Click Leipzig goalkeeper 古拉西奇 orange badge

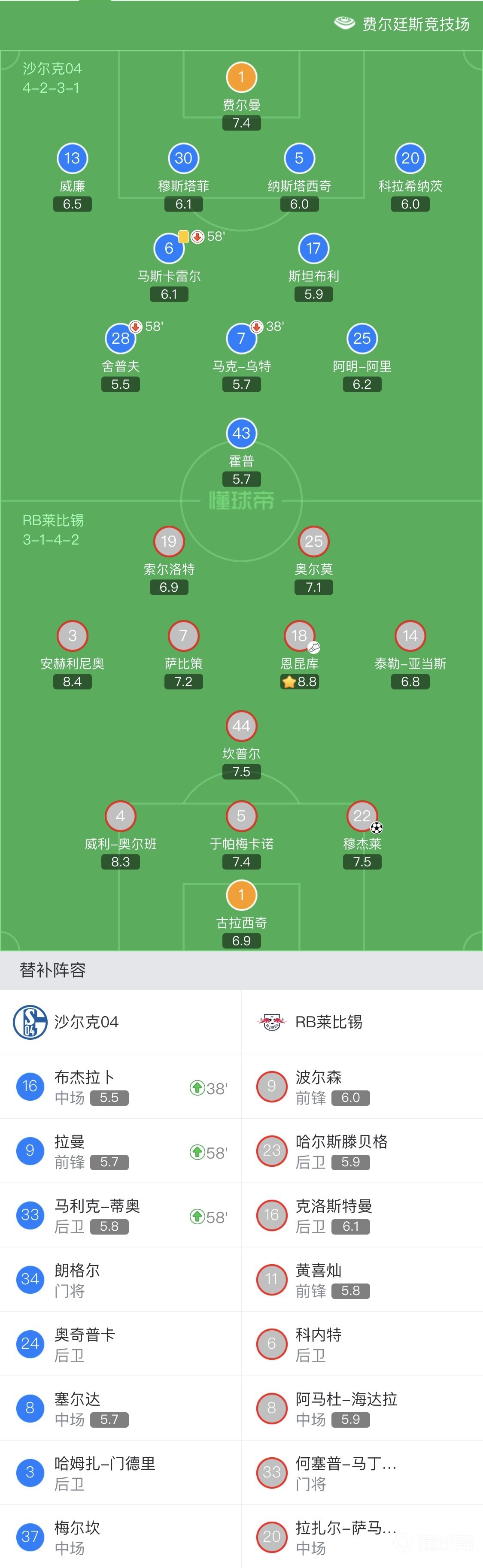241,895
